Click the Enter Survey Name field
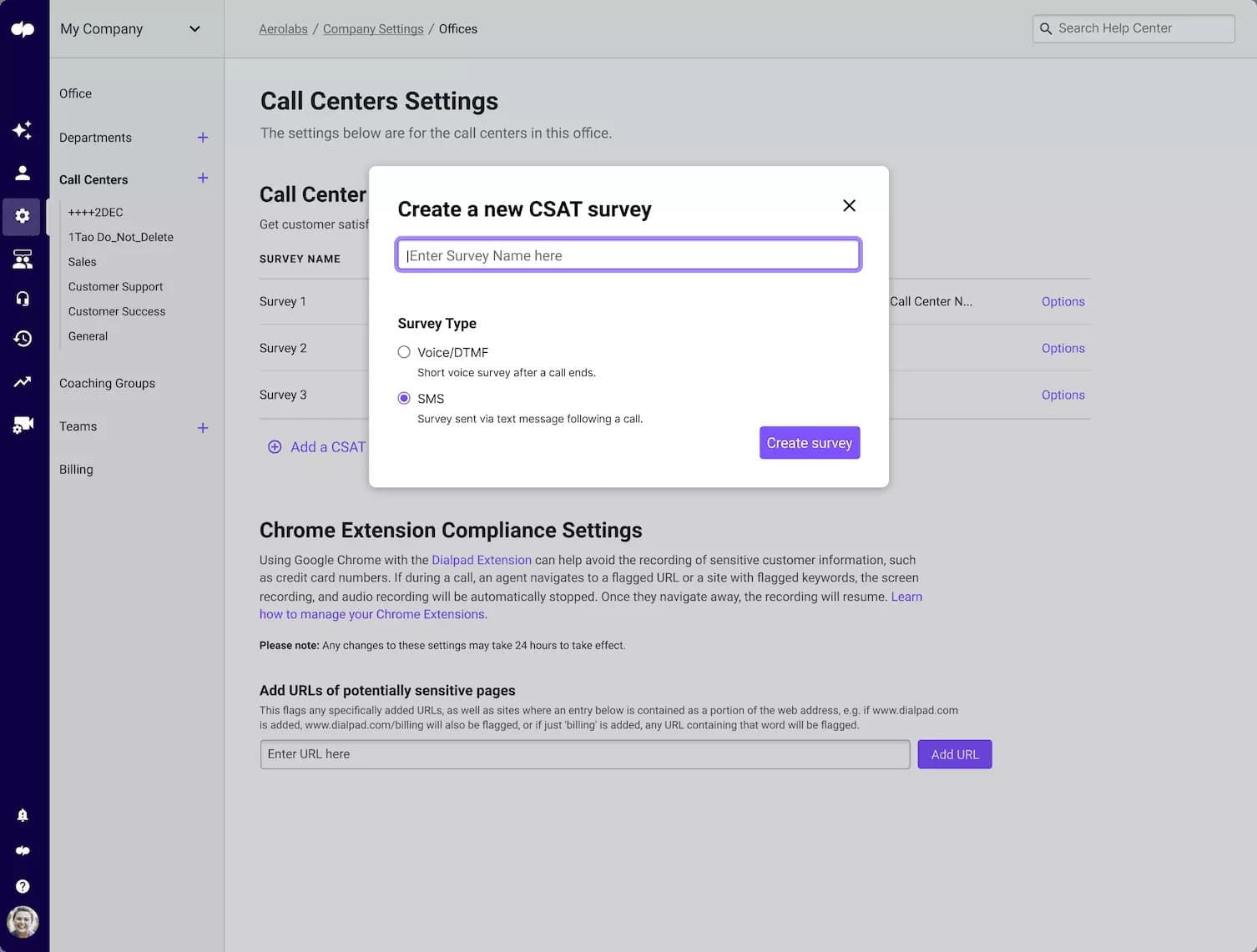The width and height of the screenshot is (1257, 952). (x=628, y=254)
